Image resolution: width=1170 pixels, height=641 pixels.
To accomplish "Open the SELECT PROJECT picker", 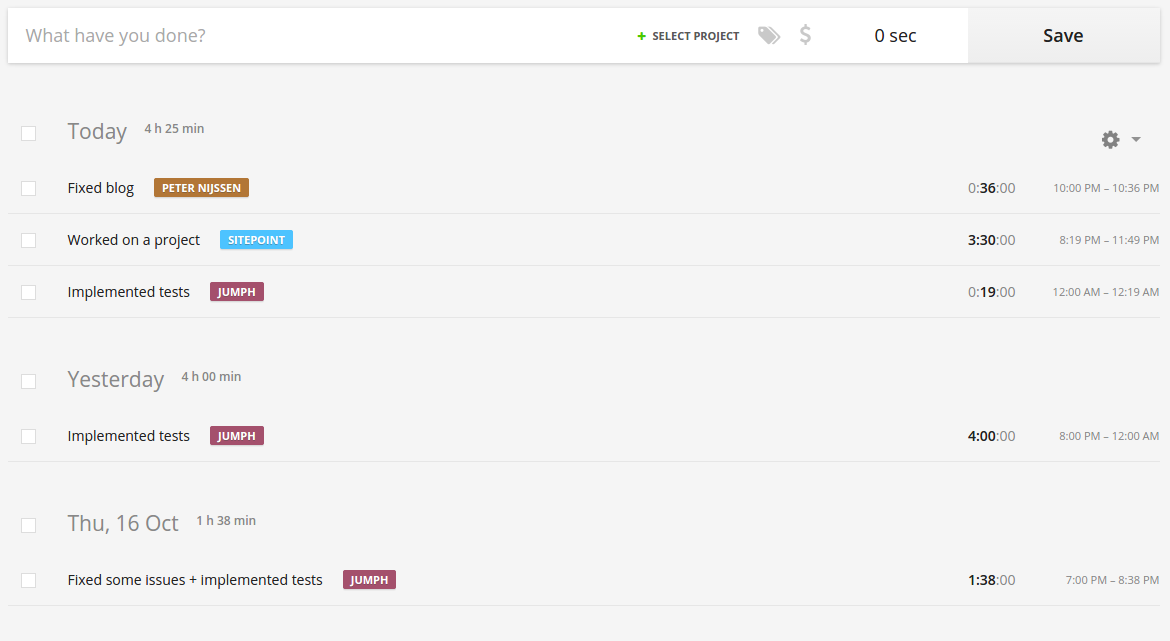I will point(694,35).
